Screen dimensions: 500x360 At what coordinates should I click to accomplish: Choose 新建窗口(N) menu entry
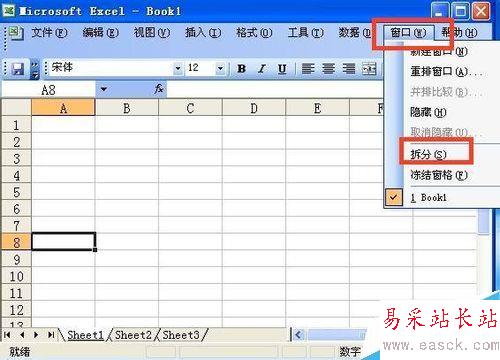(x=439, y=52)
